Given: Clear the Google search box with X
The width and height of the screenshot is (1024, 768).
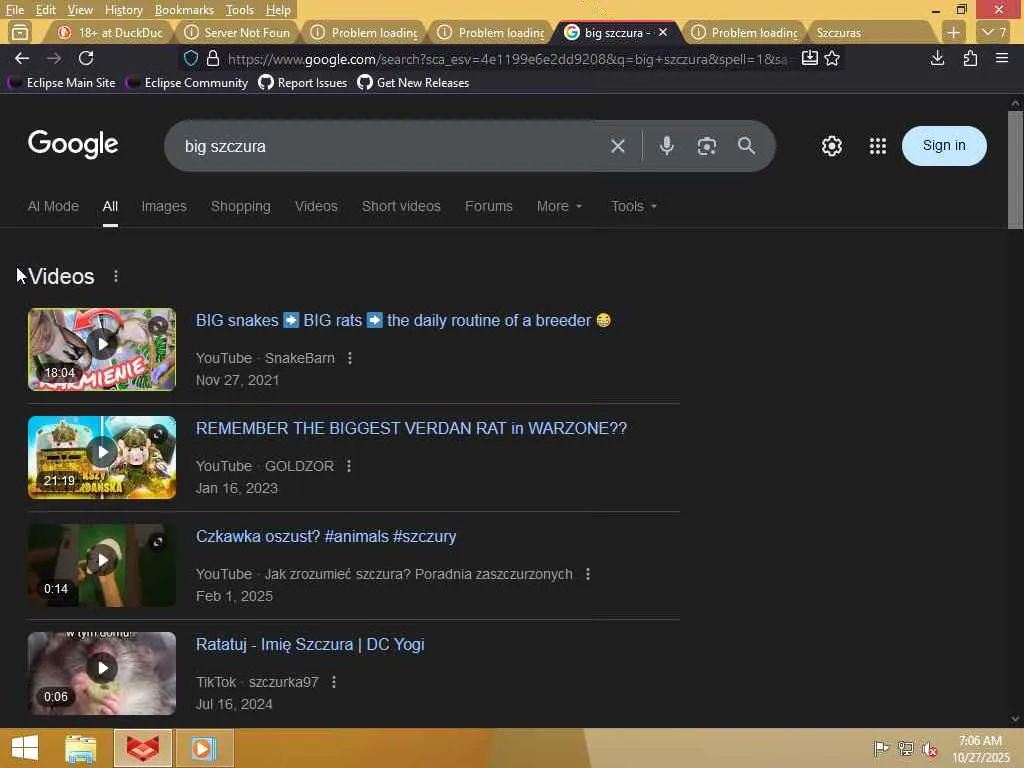Looking at the screenshot, I should 618,146.
